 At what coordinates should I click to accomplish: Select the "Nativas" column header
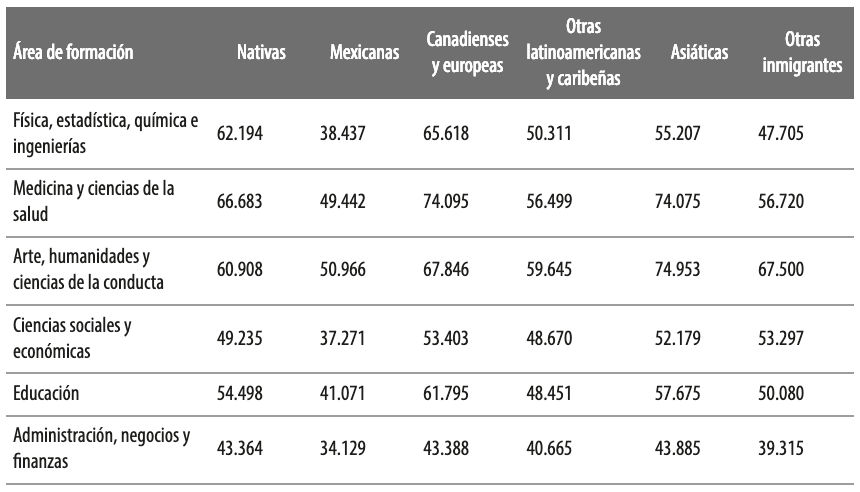tap(262, 51)
